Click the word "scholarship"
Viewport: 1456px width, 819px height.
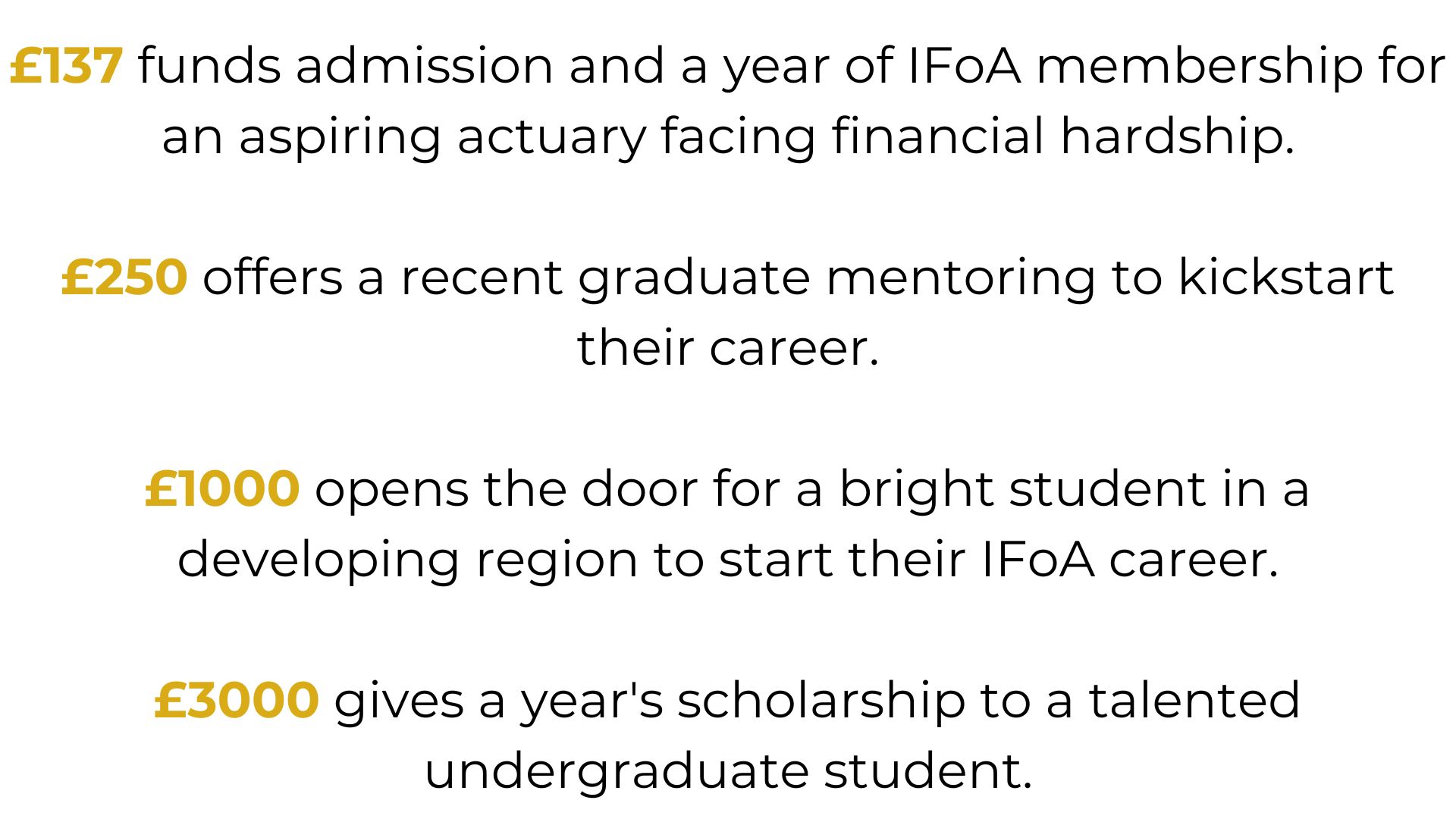pyautogui.click(x=821, y=699)
